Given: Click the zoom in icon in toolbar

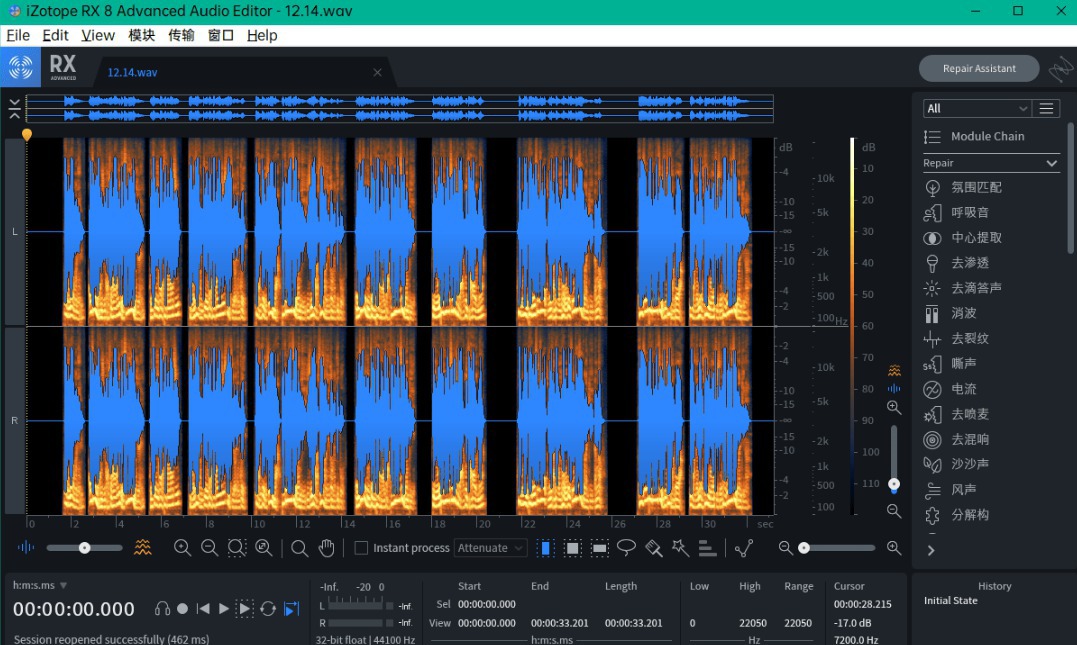Looking at the screenshot, I should [x=182, y=547].
